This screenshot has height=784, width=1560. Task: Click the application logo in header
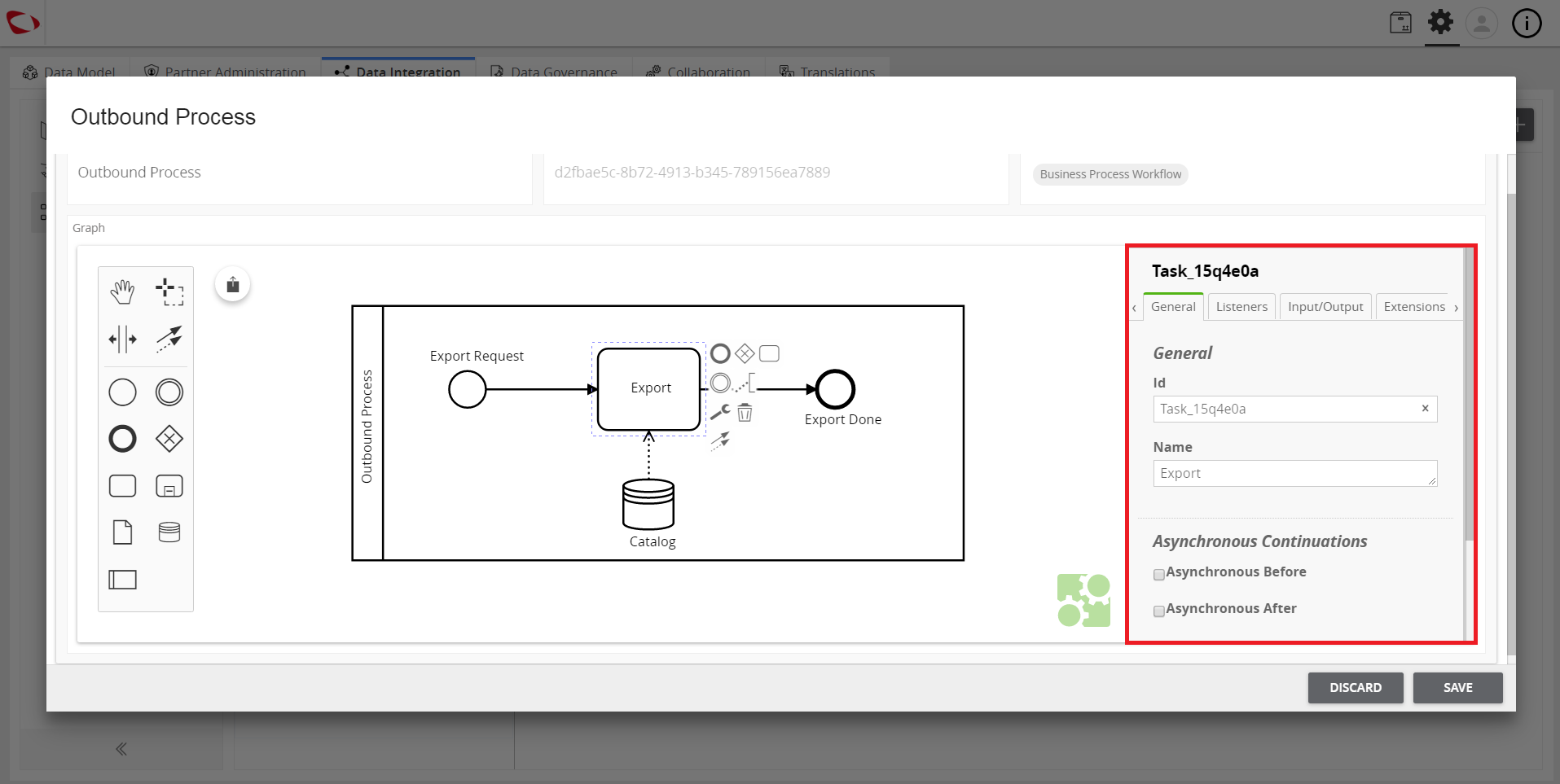click(x=23, y=22)
